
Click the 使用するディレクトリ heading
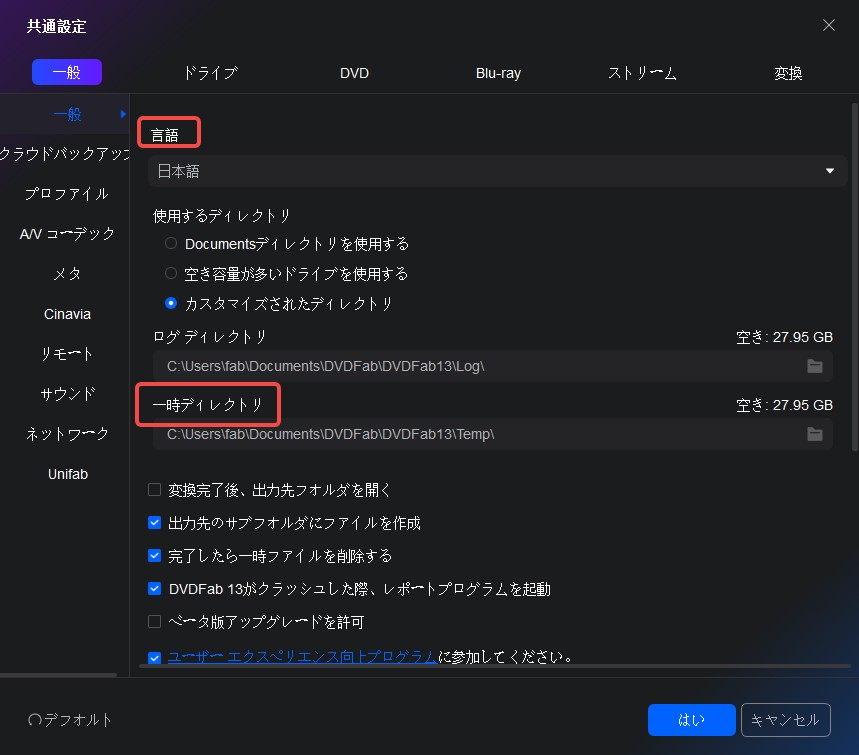(x=221, y=216)
